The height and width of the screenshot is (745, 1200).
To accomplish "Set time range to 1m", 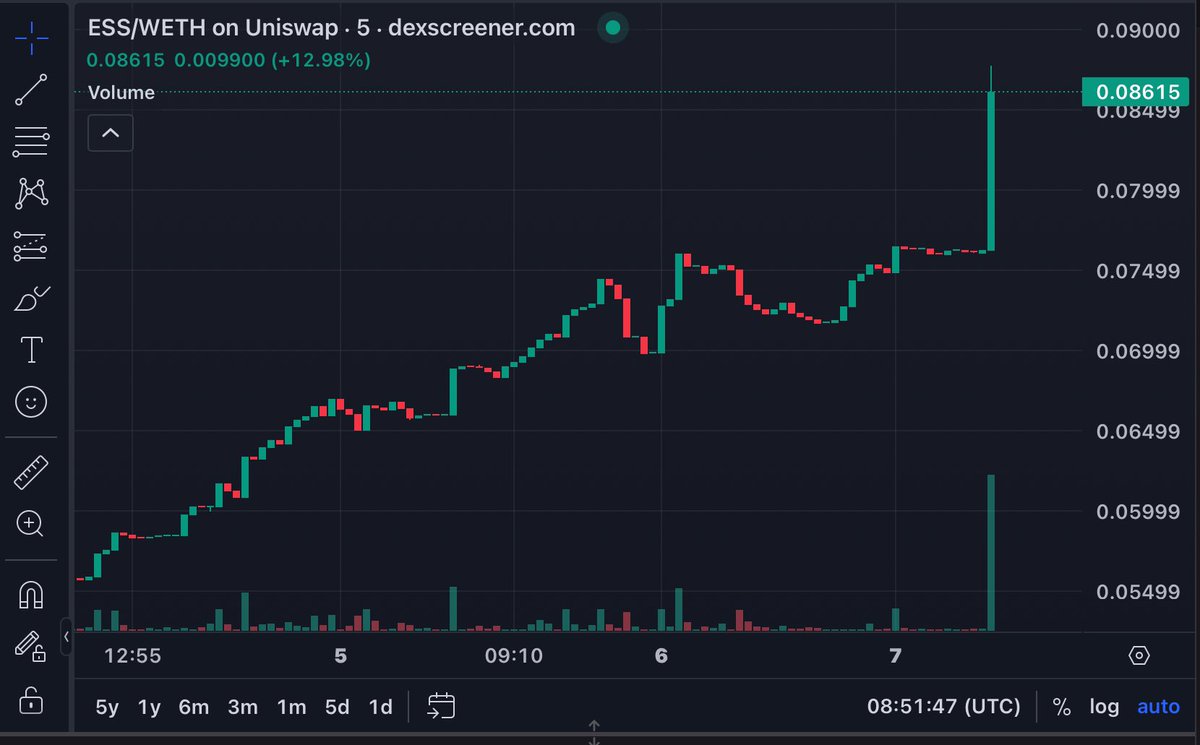I will point(291,707).
